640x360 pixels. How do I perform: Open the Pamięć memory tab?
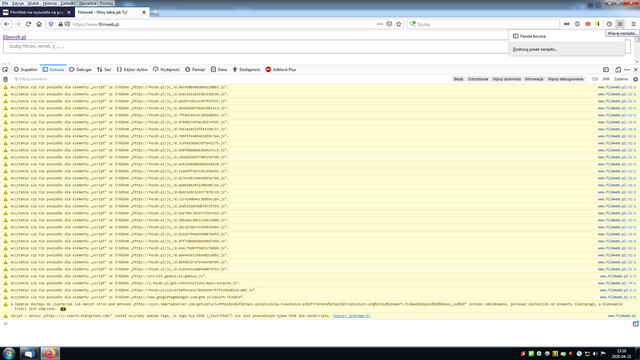(x=195, y=70)
